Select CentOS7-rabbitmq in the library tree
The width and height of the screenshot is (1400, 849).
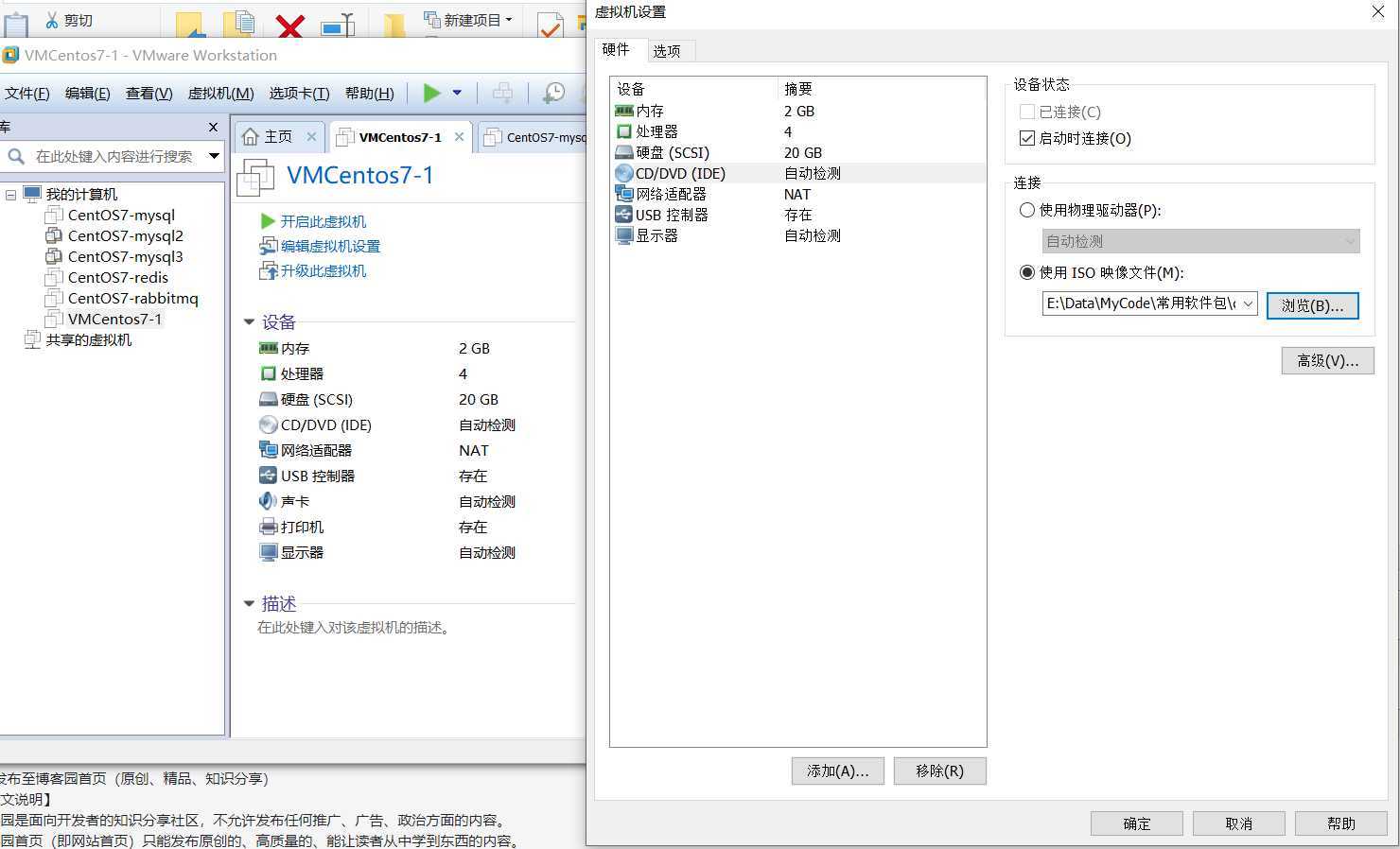132,298
